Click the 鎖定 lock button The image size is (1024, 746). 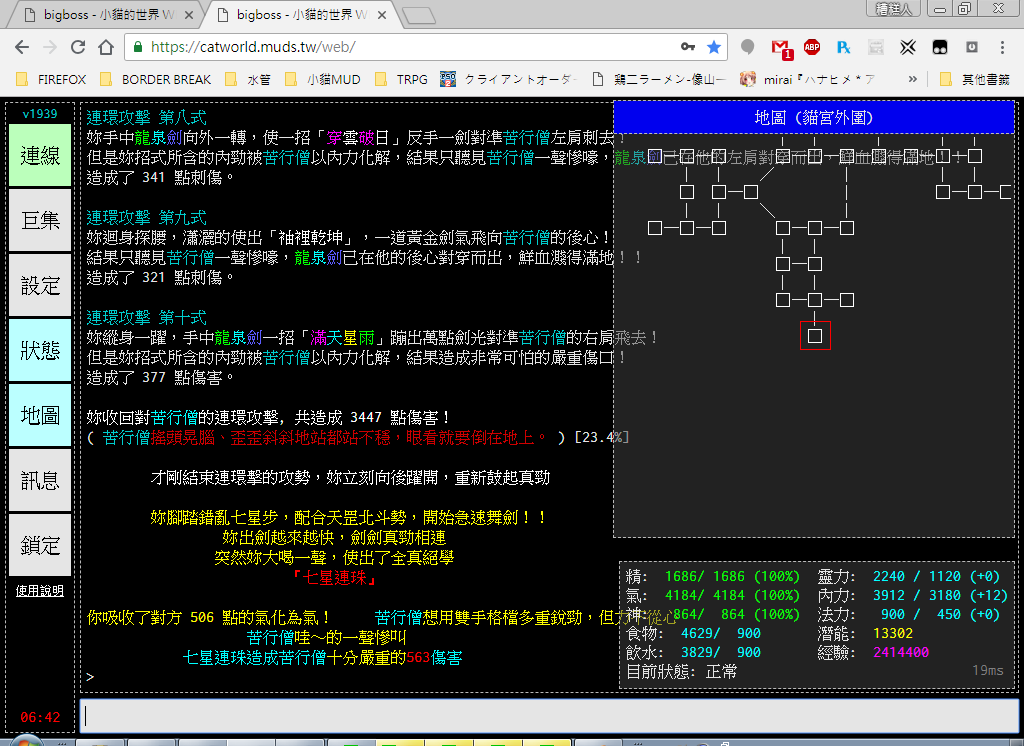click(x=40, y=545)
